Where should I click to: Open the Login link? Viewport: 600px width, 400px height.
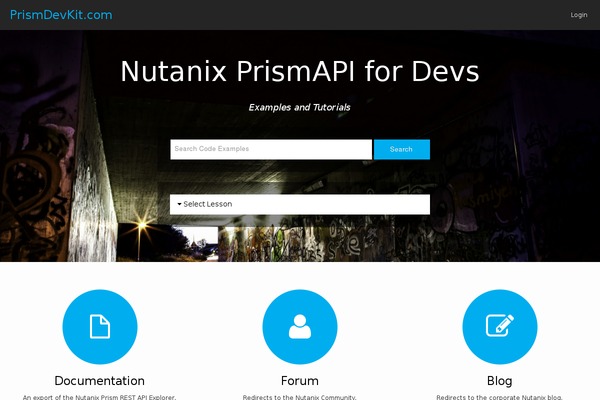[579, 15]
